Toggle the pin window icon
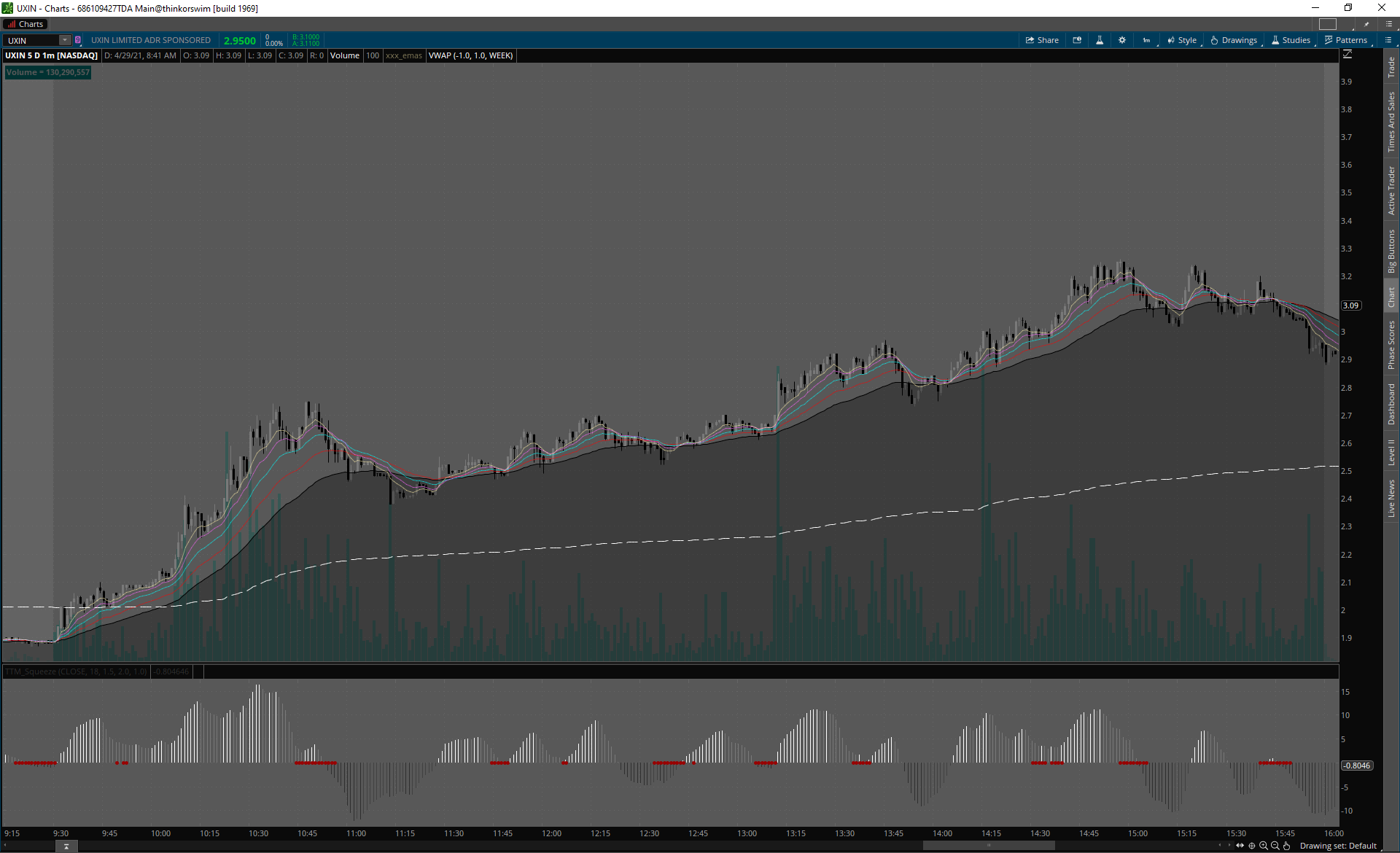Viewport: 1400px width, 853px height. click(1367, 24)
